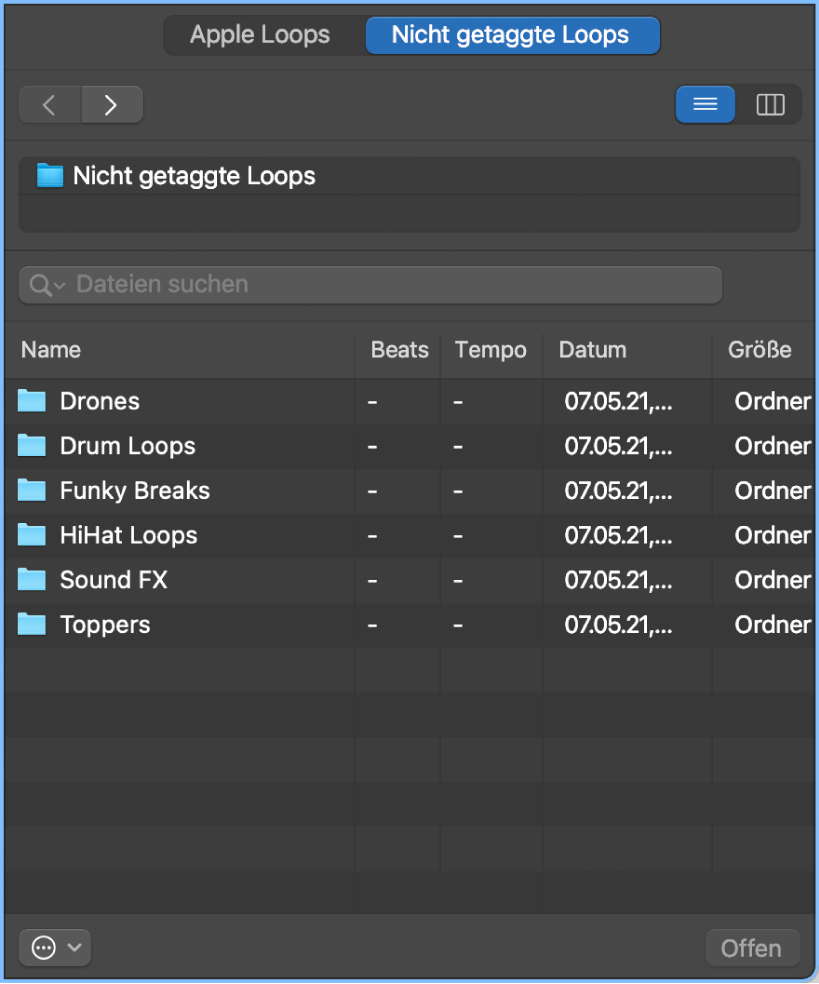Activate the Nicht getaggte Loops view

click(x=512, y=35)
